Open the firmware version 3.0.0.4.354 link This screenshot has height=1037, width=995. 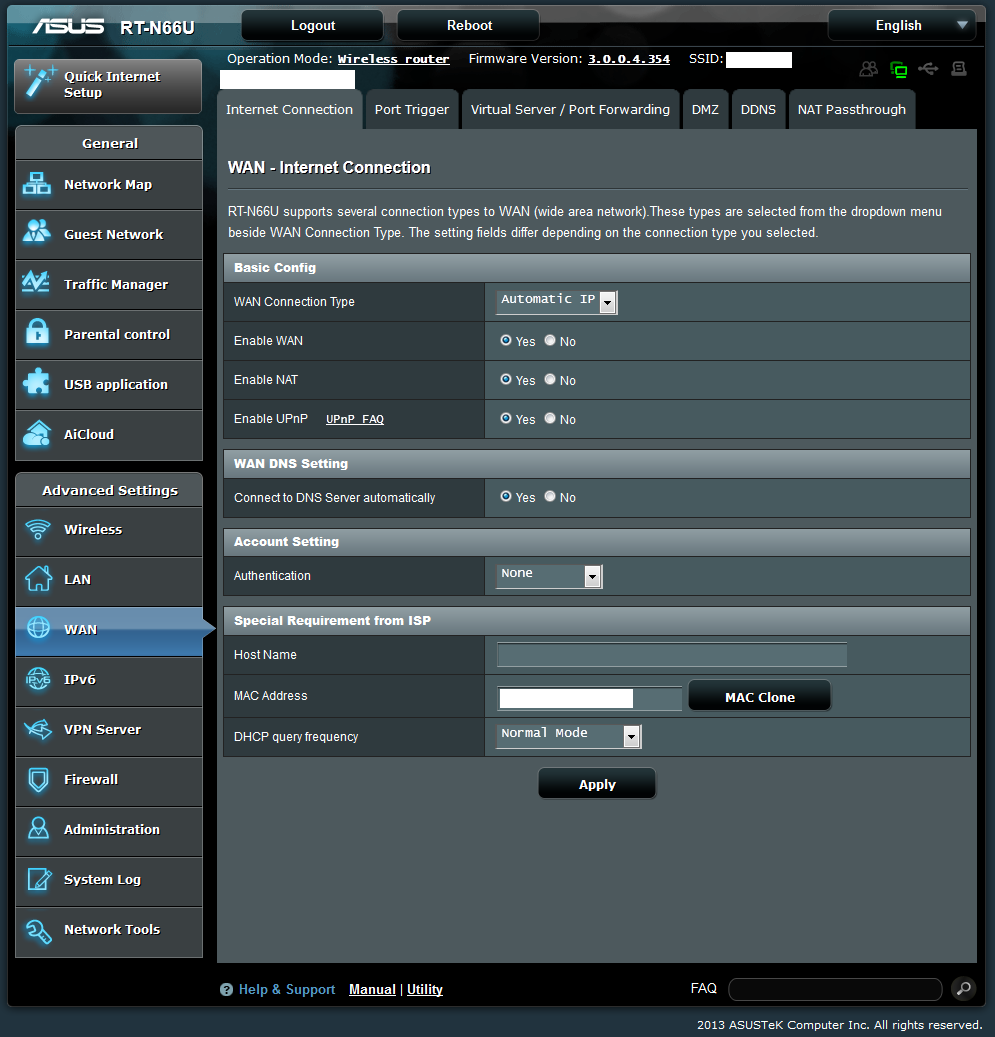[x=628, y=59]
